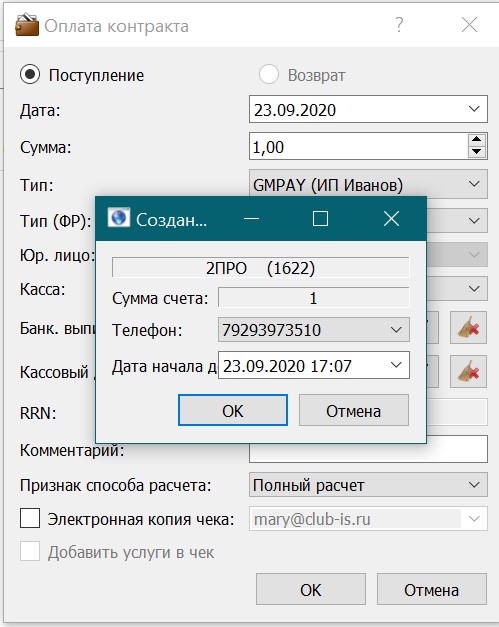Viewport: 499px width, 627px height.
Task: Open the Дата начала dropdown 23.09.2020 17:07
Action: pyautogui.click(x=314, y=365)
